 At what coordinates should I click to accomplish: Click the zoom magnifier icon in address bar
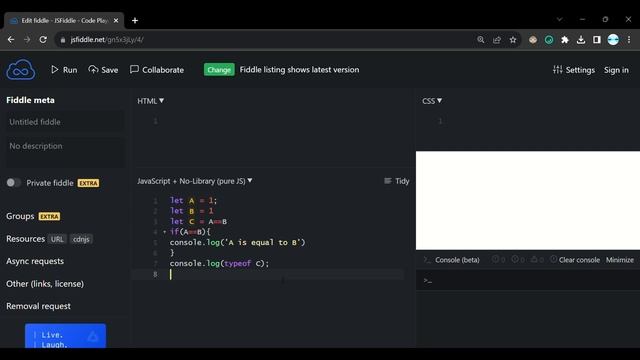click(x=481, y=40)
